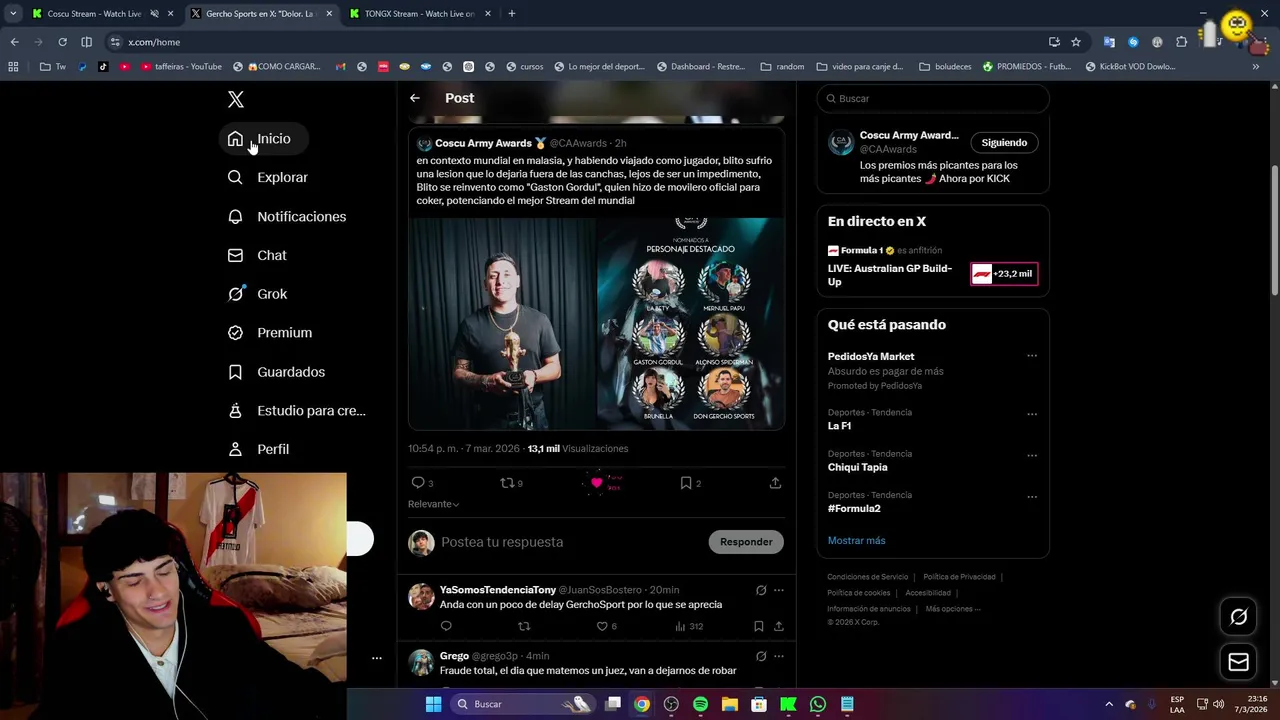Open Grego's profile name
This screenshot has height=720, width=1280.
tap(454, 656)
